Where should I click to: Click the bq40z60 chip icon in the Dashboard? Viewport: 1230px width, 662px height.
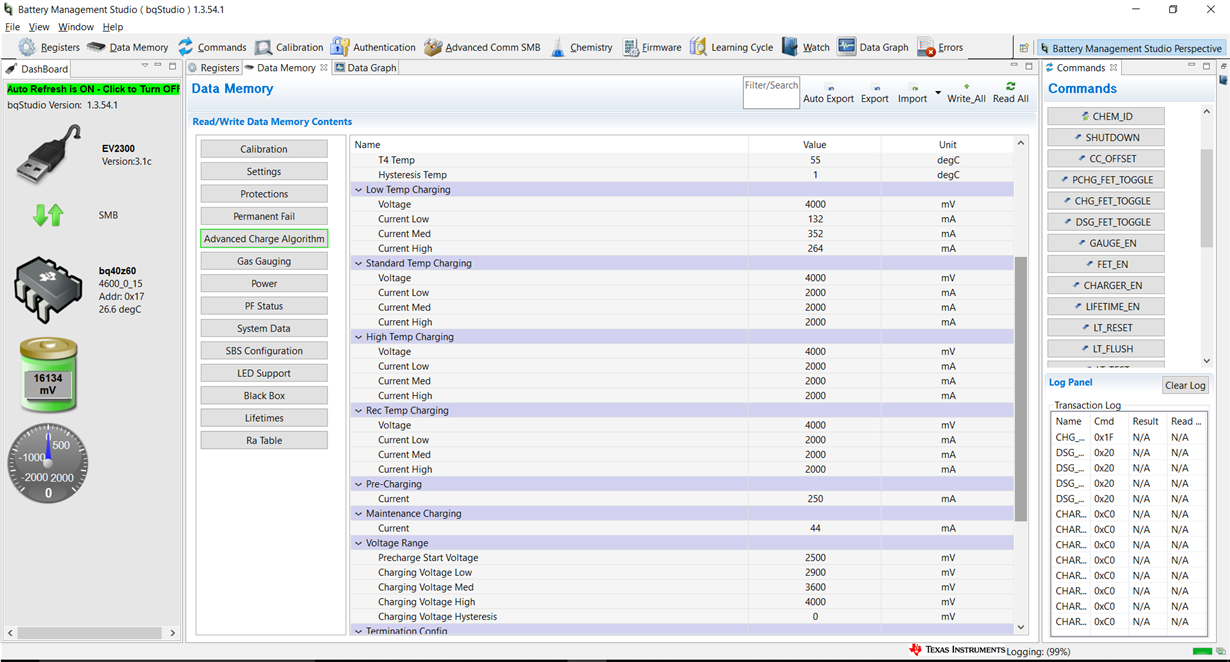[50, 291]
